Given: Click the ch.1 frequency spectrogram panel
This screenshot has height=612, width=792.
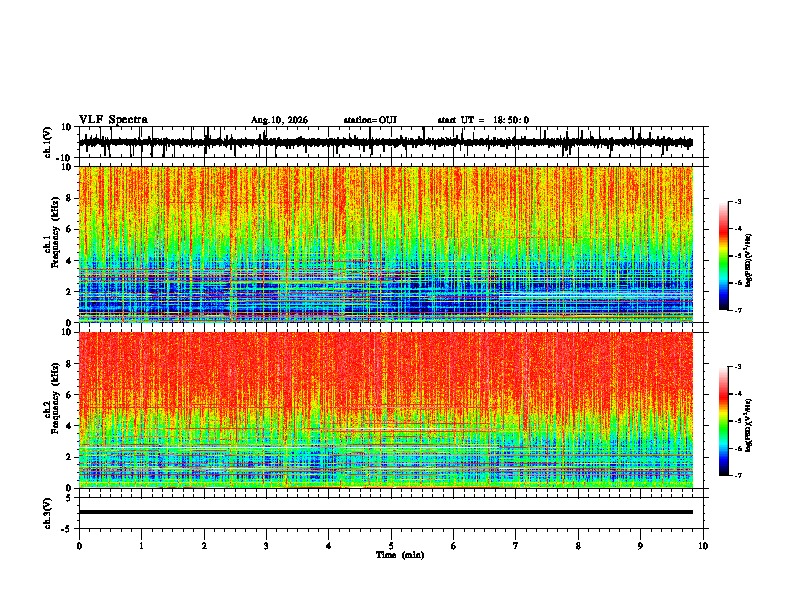Looking at the screenshot, I should coord(385,244).
